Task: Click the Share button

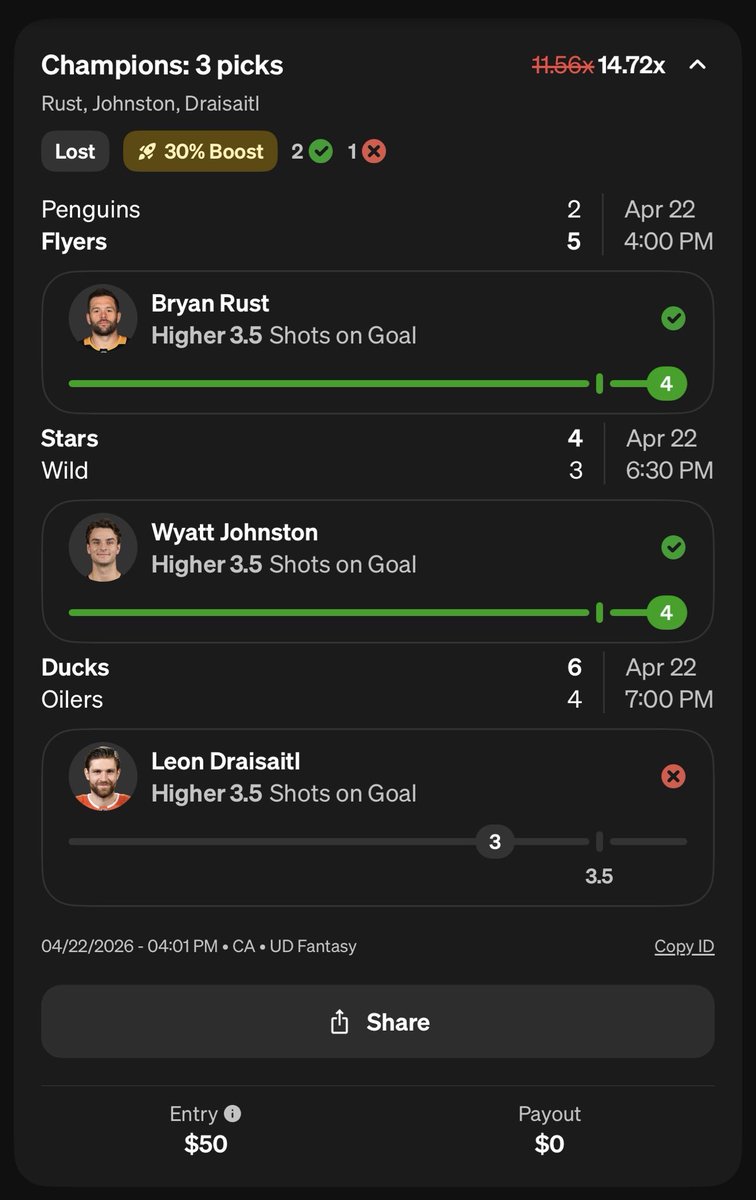Action: 378,1021
